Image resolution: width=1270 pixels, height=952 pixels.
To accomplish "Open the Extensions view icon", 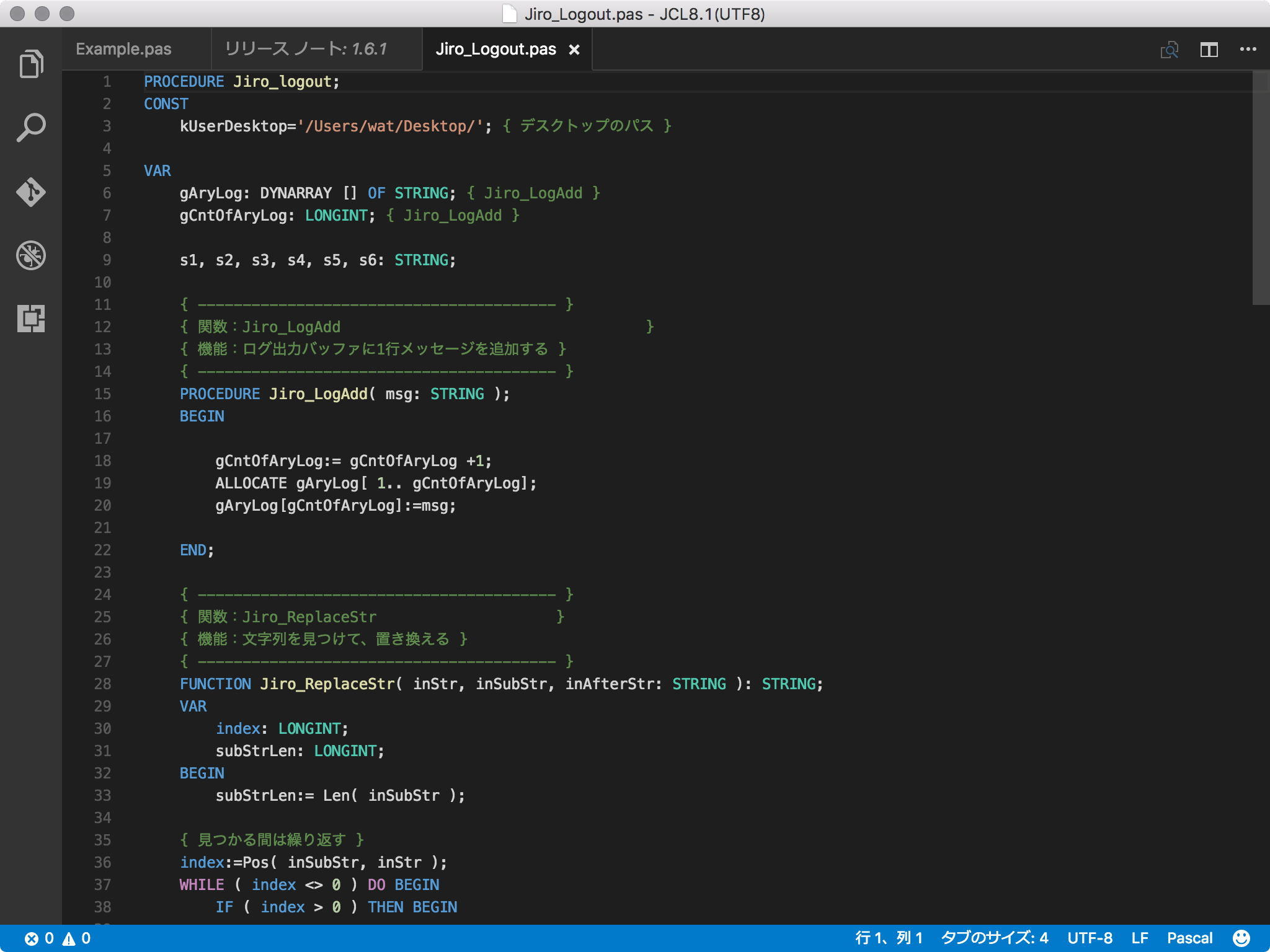I will pyautogui.click(x=31, y=319).
